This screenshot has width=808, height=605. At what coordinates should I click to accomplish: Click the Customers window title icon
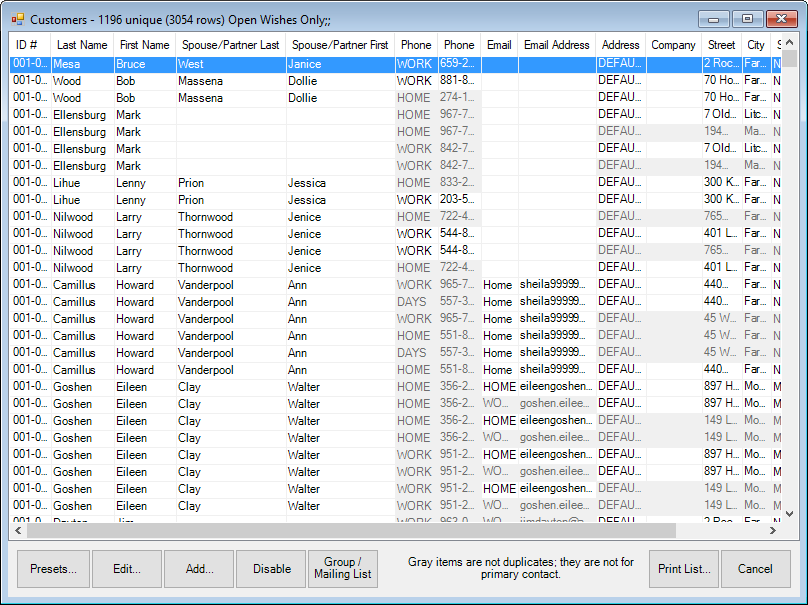point(17,19)
